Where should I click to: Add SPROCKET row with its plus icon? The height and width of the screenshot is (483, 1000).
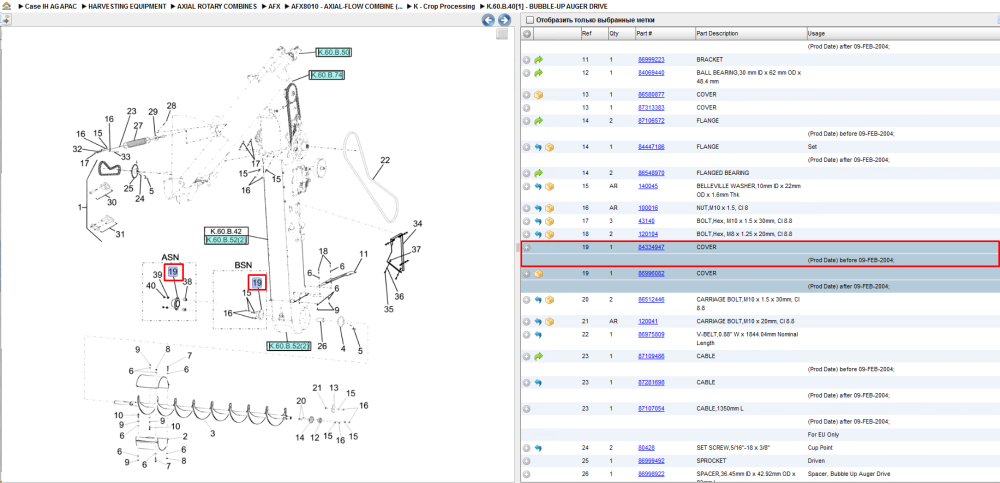click(x=527, y=461)
